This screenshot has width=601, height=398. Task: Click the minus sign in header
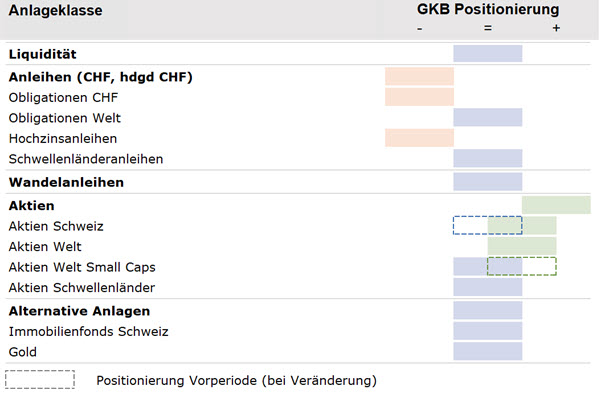[420, 29]
